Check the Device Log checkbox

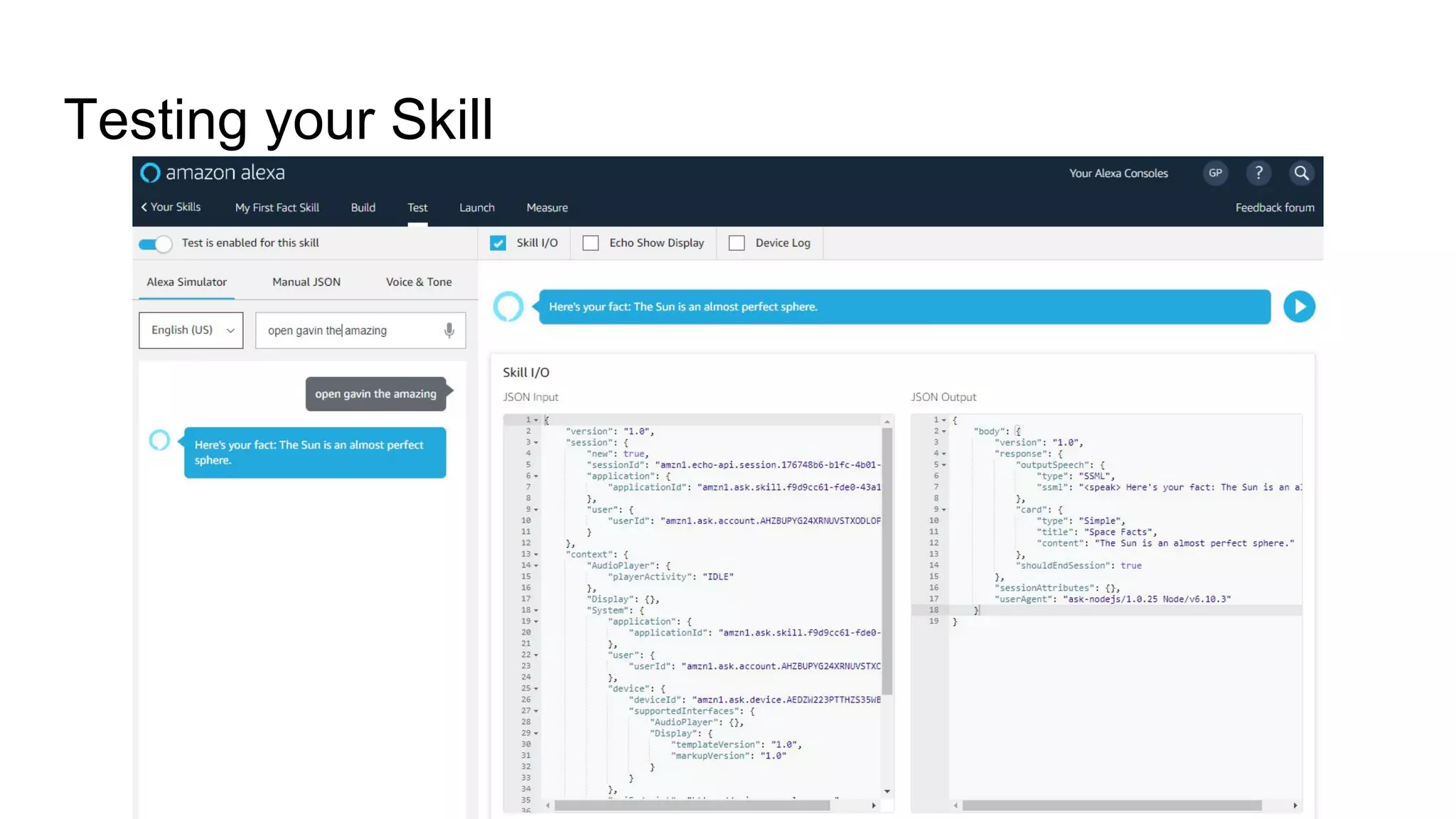coord(737,243)
